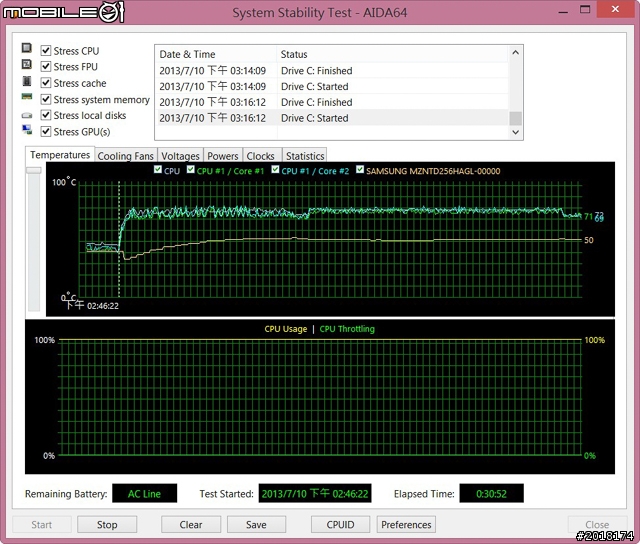Open the Voltages tab
This screenshot has height=544, width=640.
180,156
